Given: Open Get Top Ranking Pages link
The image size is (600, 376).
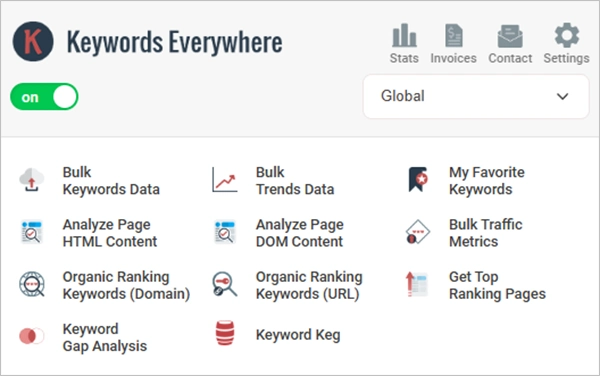Looking at the screenshot, I should [497, 285].
